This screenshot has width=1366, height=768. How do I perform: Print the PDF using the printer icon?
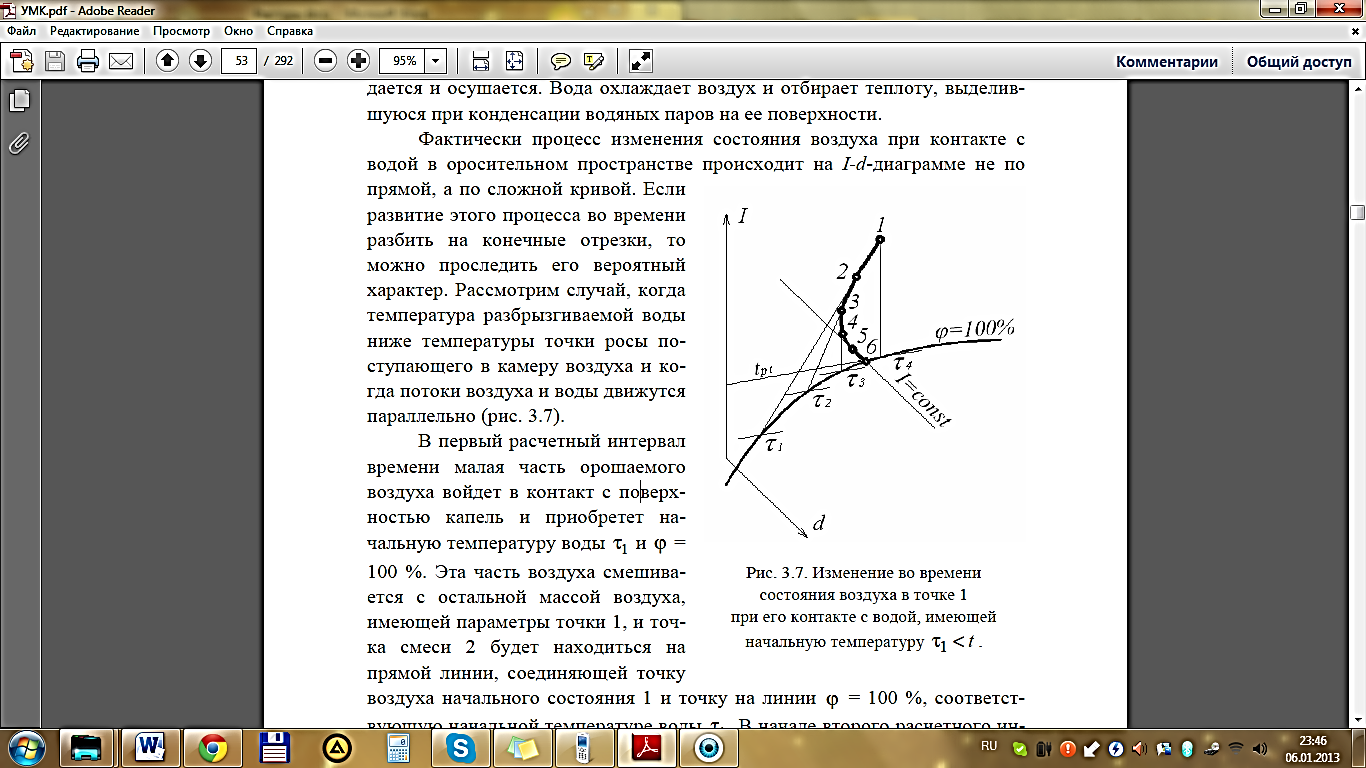[88, 61]
